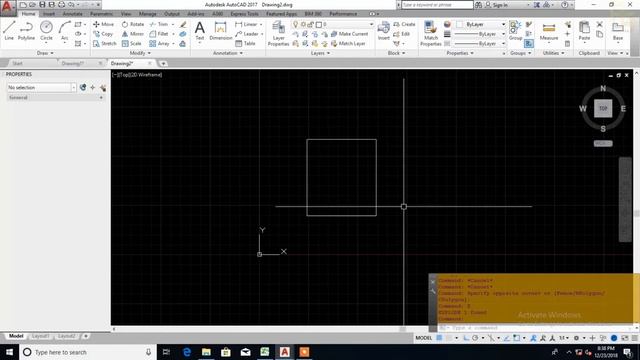Viewport: 640px width, 360px height.
Task: Click the Match Properties tool
Action: [431, 33]
